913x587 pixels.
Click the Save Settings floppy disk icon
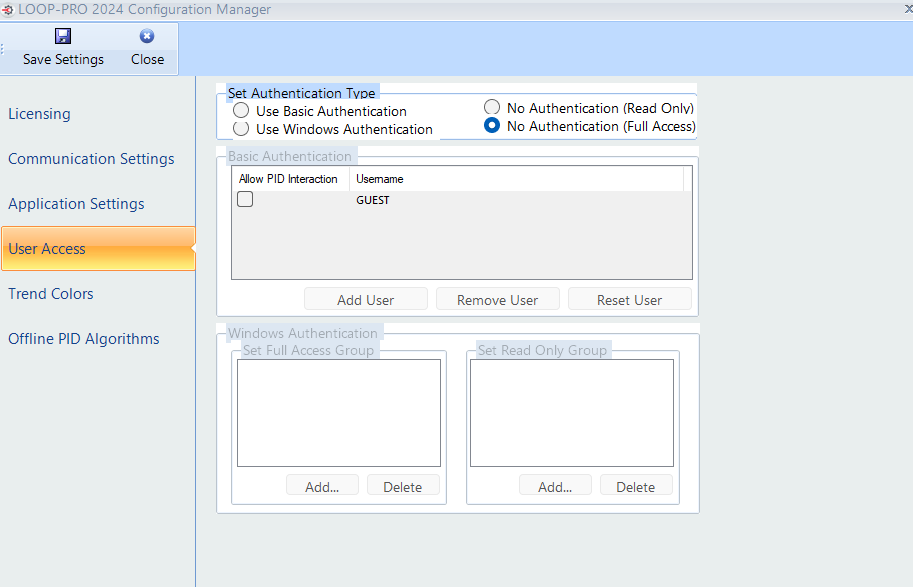click(63, 36)
